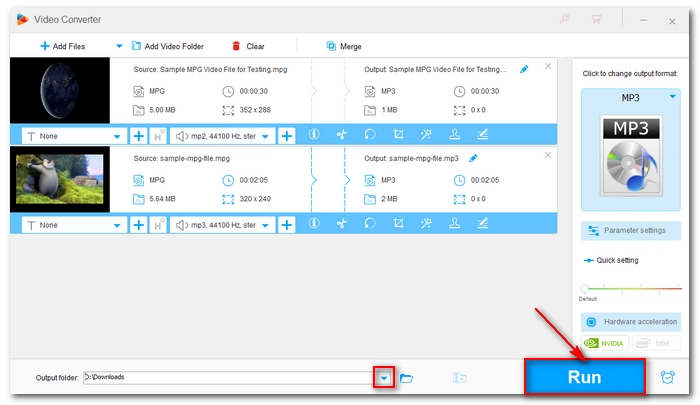The image size is (700, 405).
Task: Apply effects to sample-mpg-file video
Action: point(426,223)
